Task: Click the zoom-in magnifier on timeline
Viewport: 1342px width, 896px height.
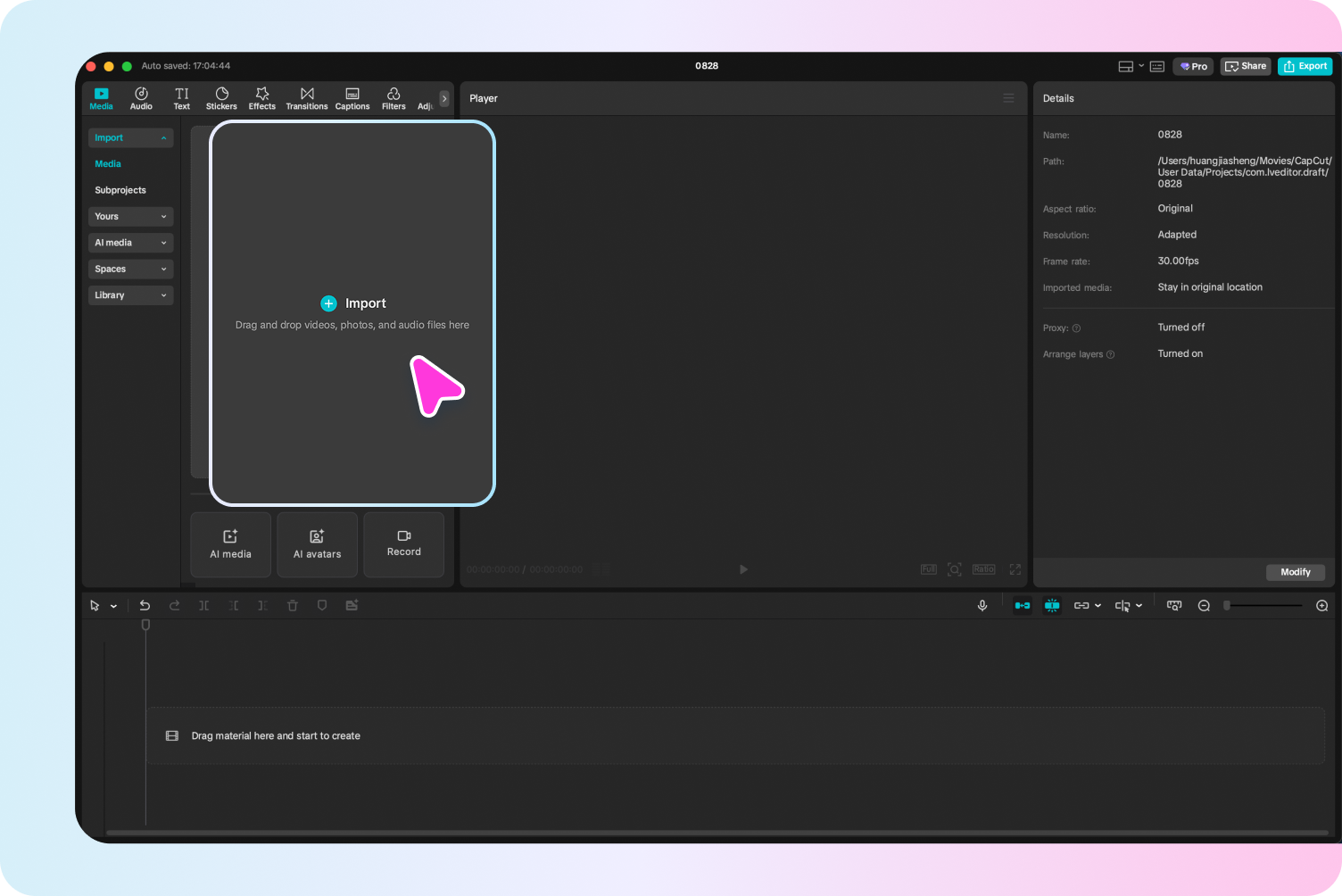Action: click(x=1322, y=606)
